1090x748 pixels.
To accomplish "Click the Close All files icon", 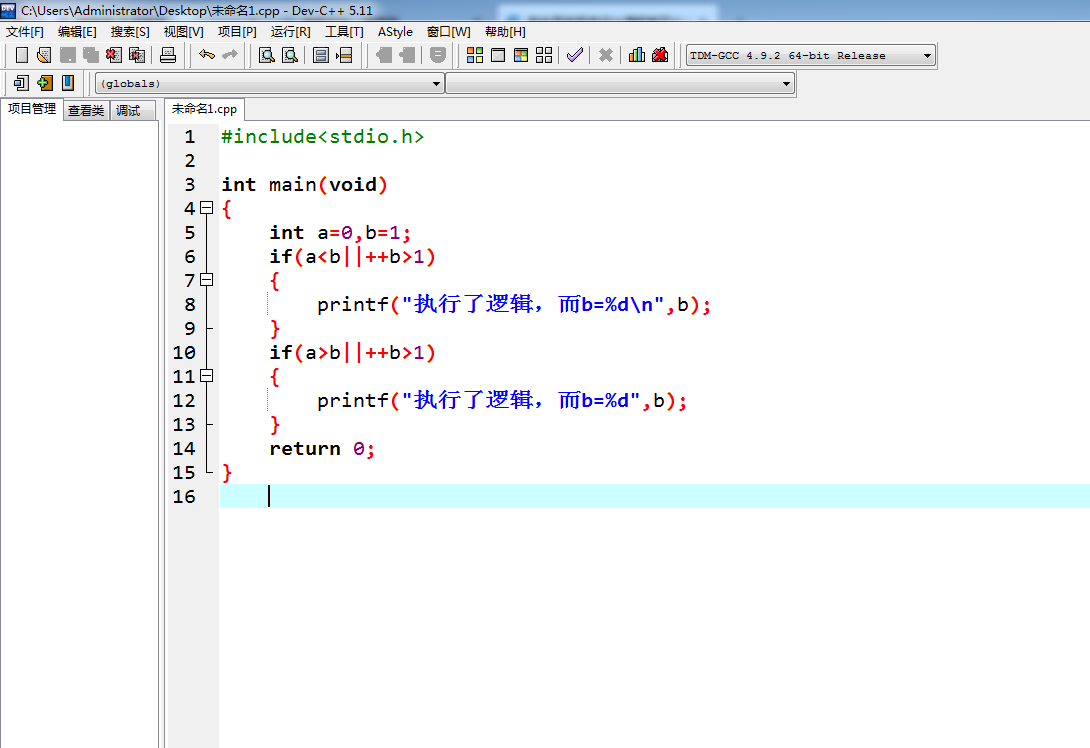I will [x=137, y=55].
